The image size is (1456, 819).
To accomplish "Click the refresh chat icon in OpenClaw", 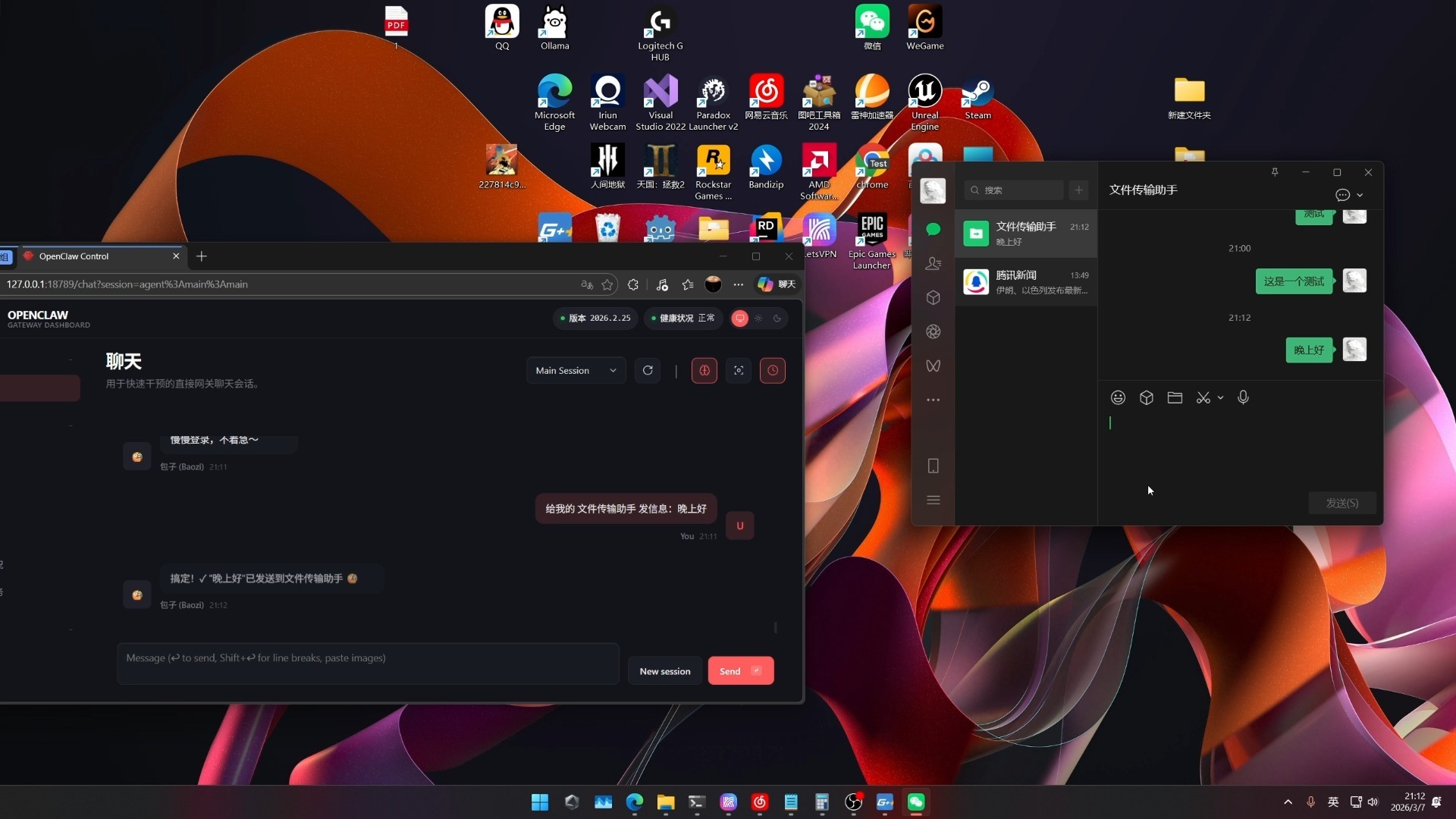I will pos(648,370).
